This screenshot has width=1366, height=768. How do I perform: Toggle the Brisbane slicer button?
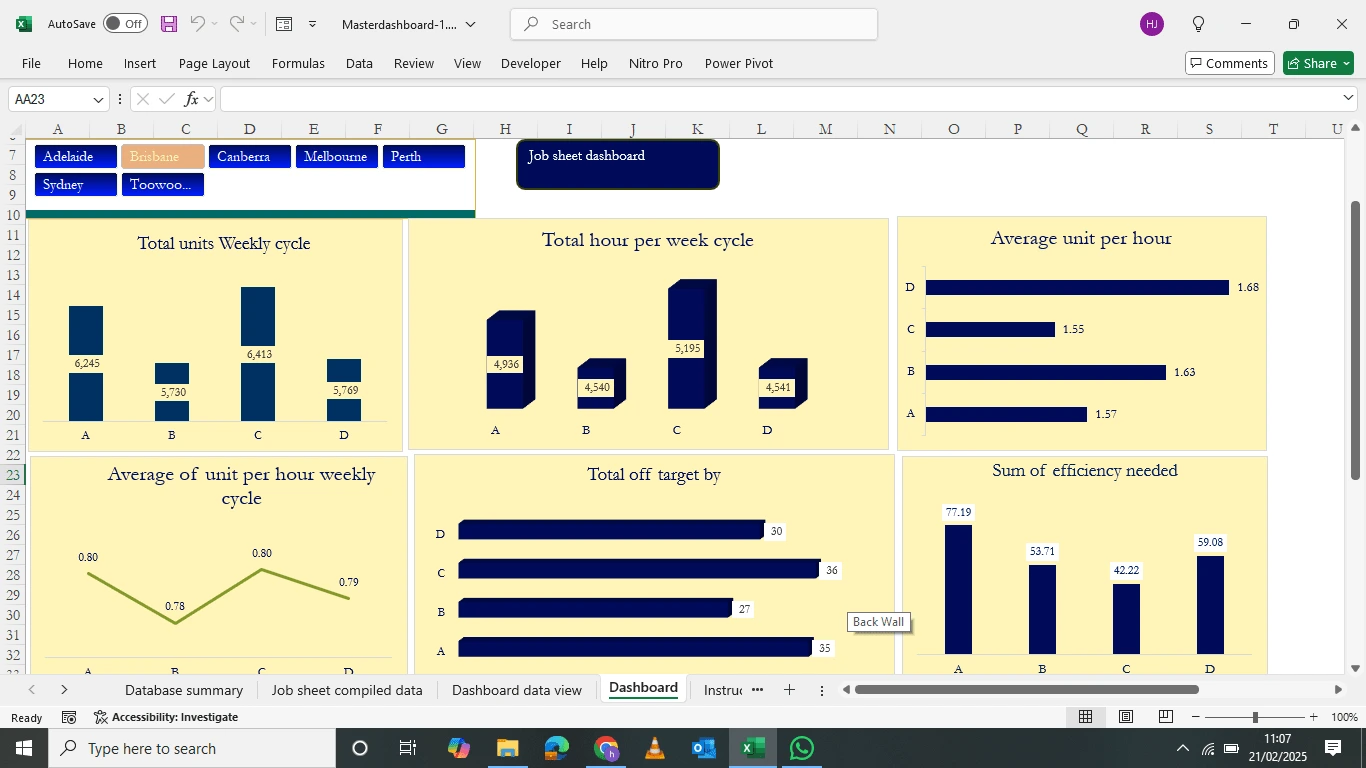click(x=163, y=157)
